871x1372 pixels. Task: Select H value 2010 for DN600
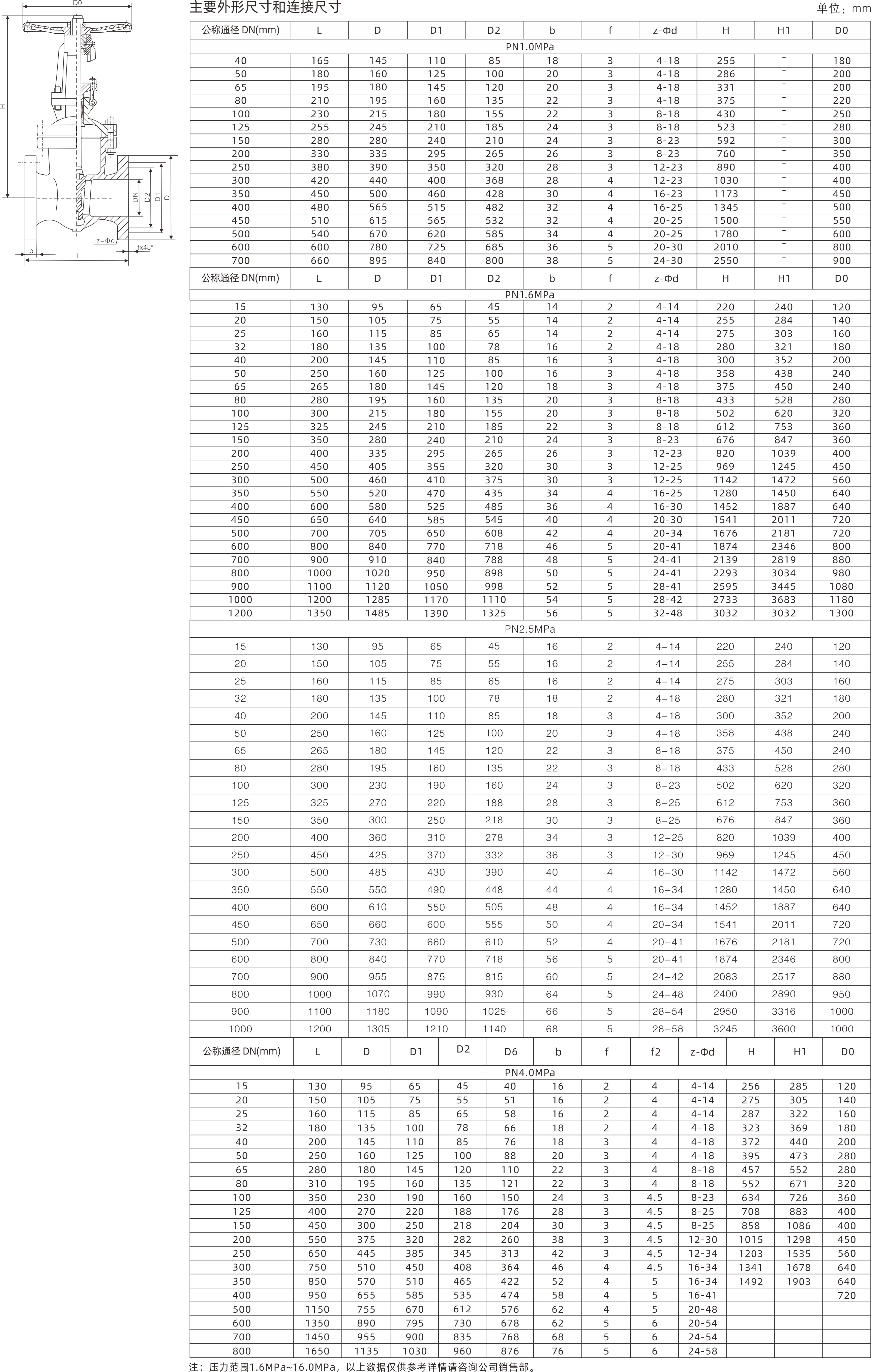[726, 247]
